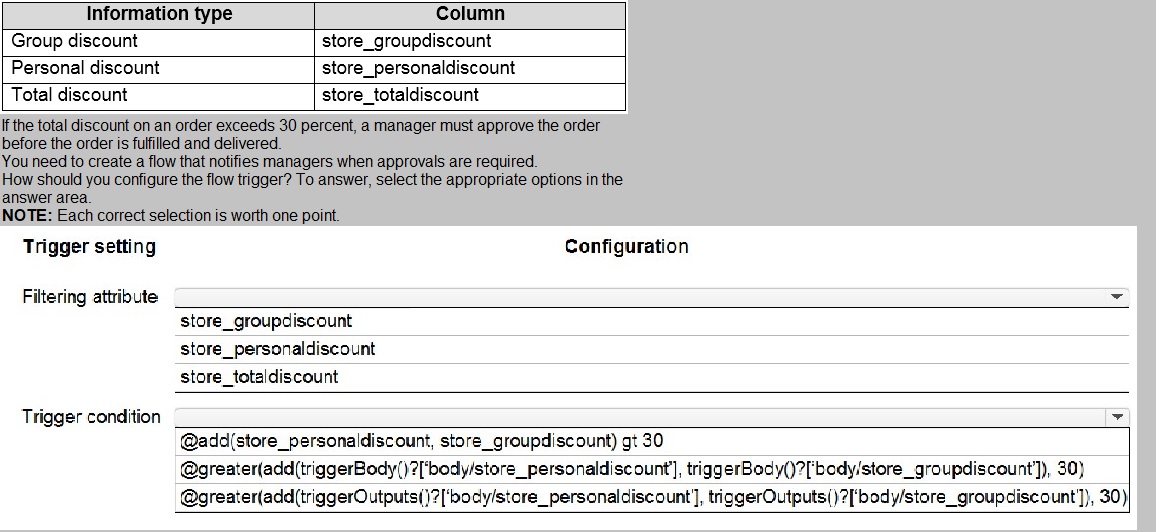Choose store_personaldiscount in Filtering attribute options

(x=278, y=349)
